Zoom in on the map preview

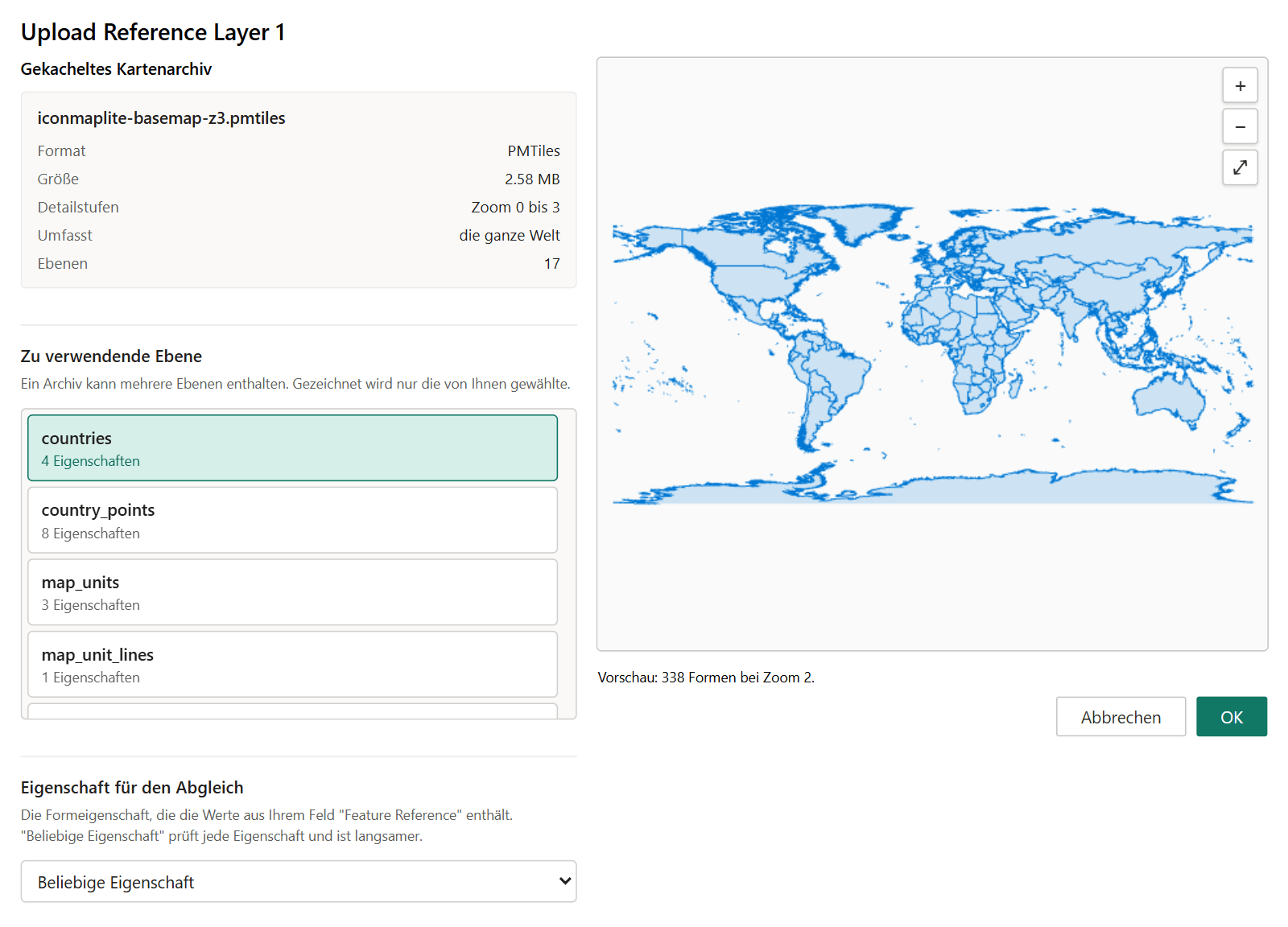[x=1240, y=85]
